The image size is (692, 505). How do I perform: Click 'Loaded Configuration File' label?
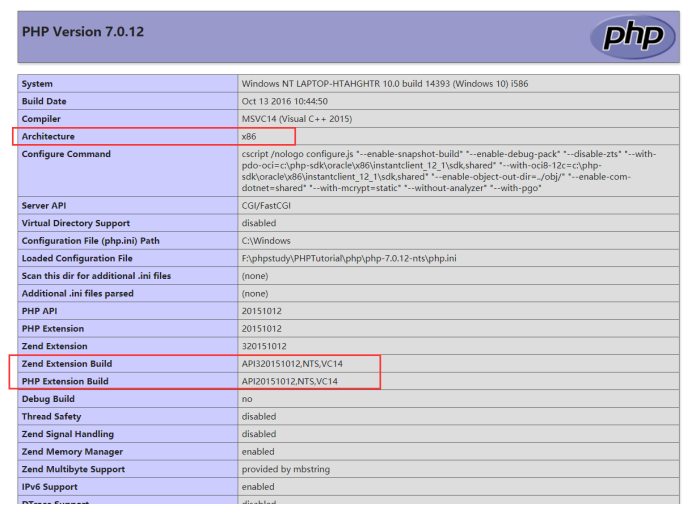click(77, 258)
